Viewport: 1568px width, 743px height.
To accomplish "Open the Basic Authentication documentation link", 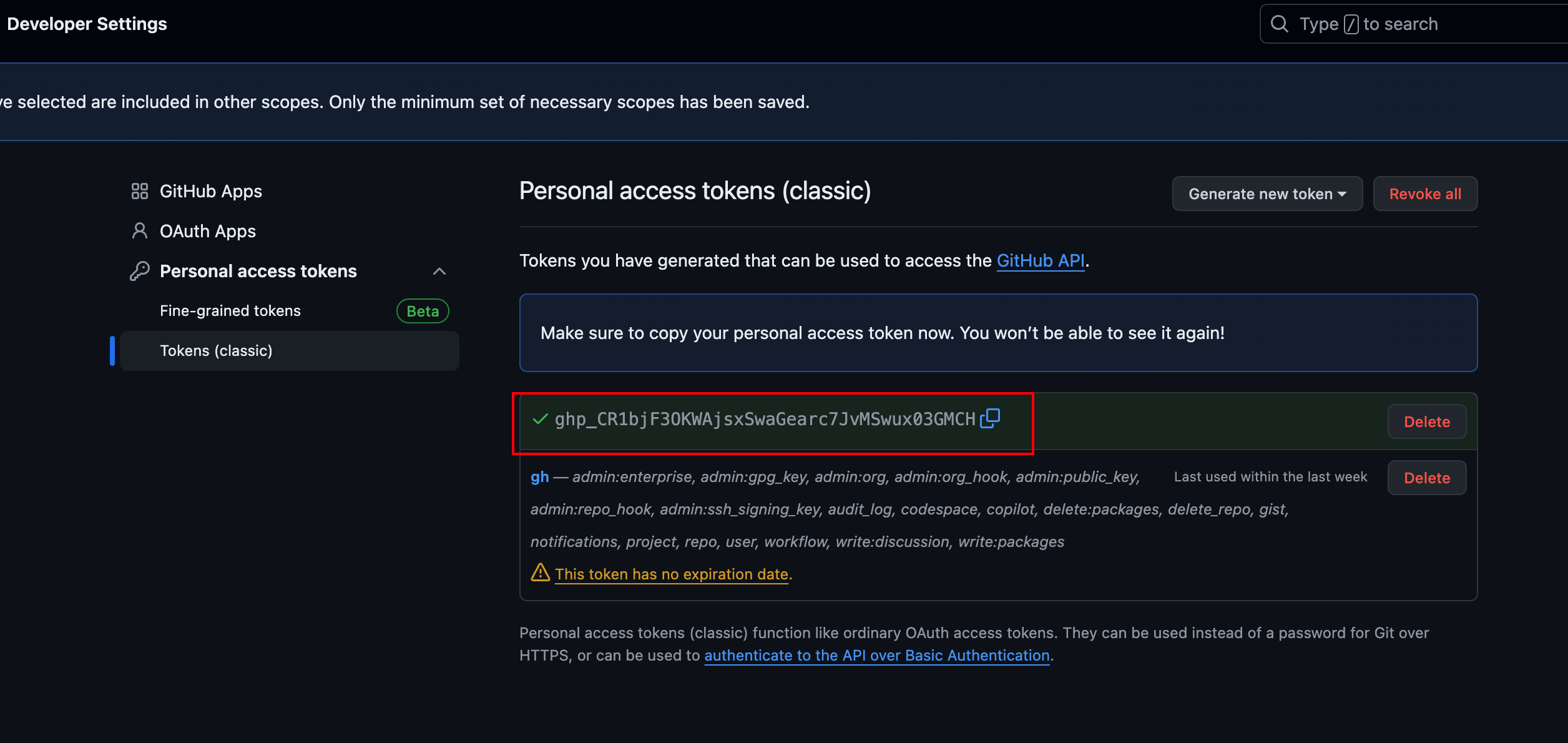I will click(x=876, y=656).
